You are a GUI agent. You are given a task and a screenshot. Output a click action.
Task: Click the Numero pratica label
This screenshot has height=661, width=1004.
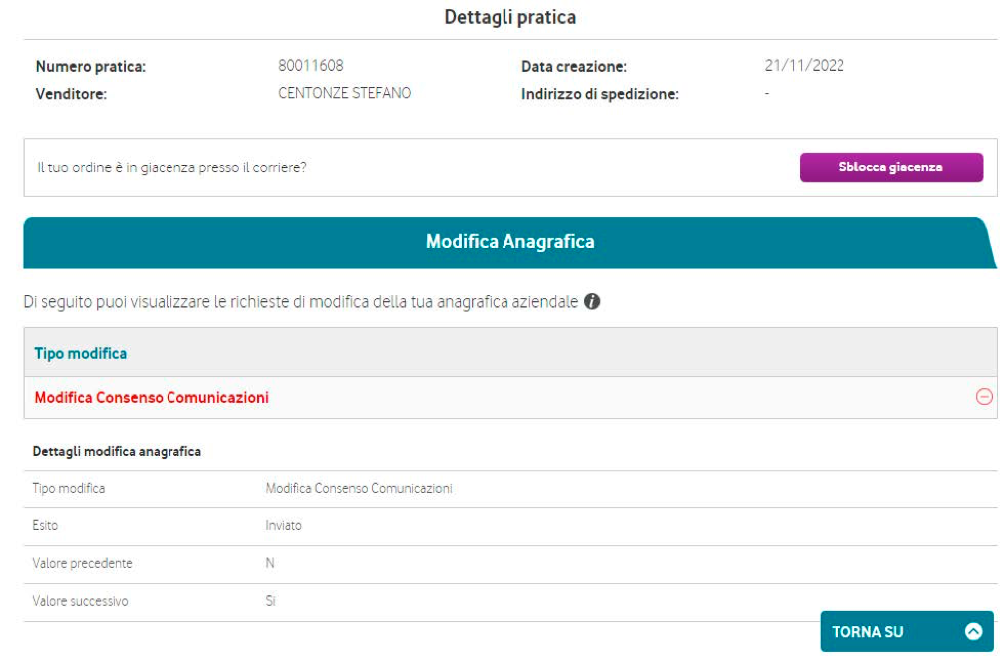[91, 67]
